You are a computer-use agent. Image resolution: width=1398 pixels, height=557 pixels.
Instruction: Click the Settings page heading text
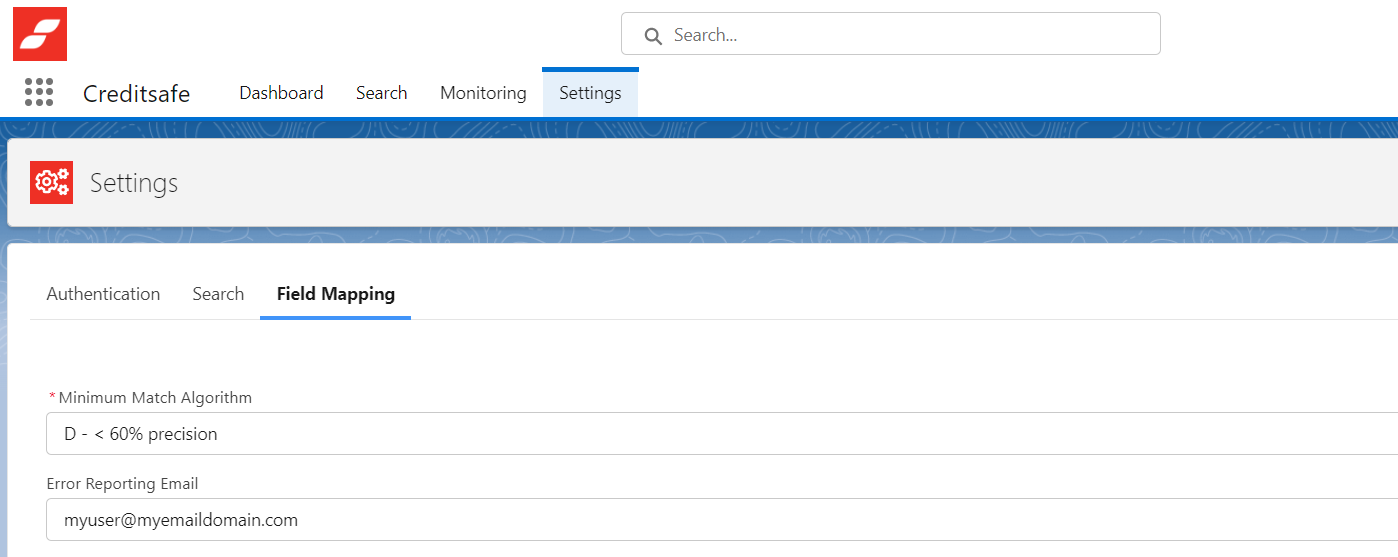[x=134, y=183]
